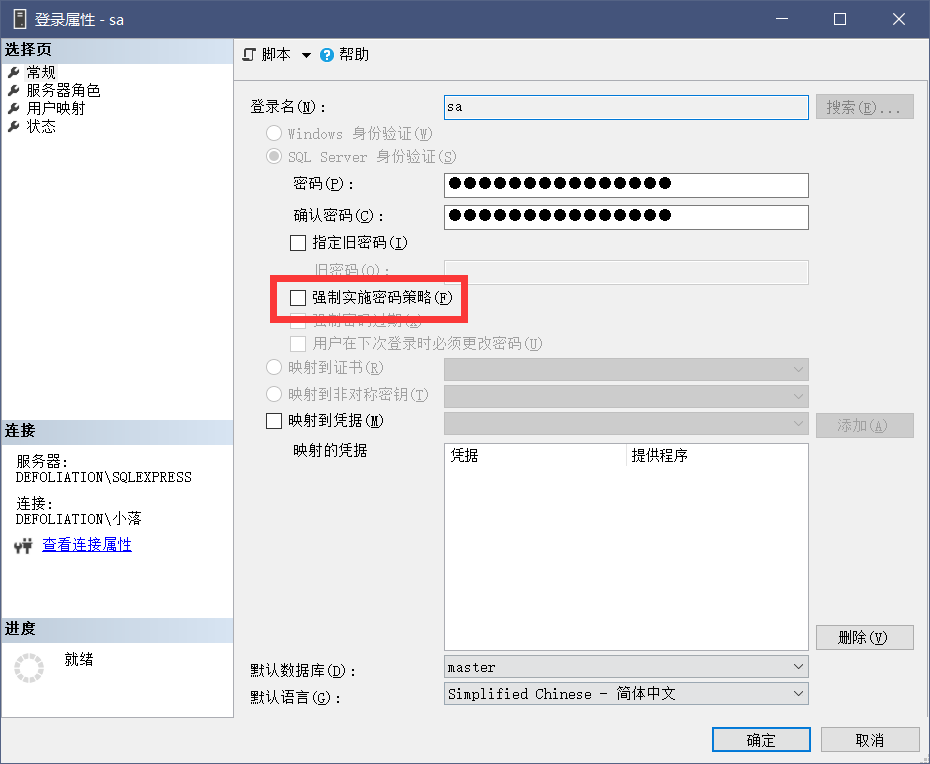Click the 确定 button
Image resolution: width=930 pixels, height=764 pixels.
(761, 740)
